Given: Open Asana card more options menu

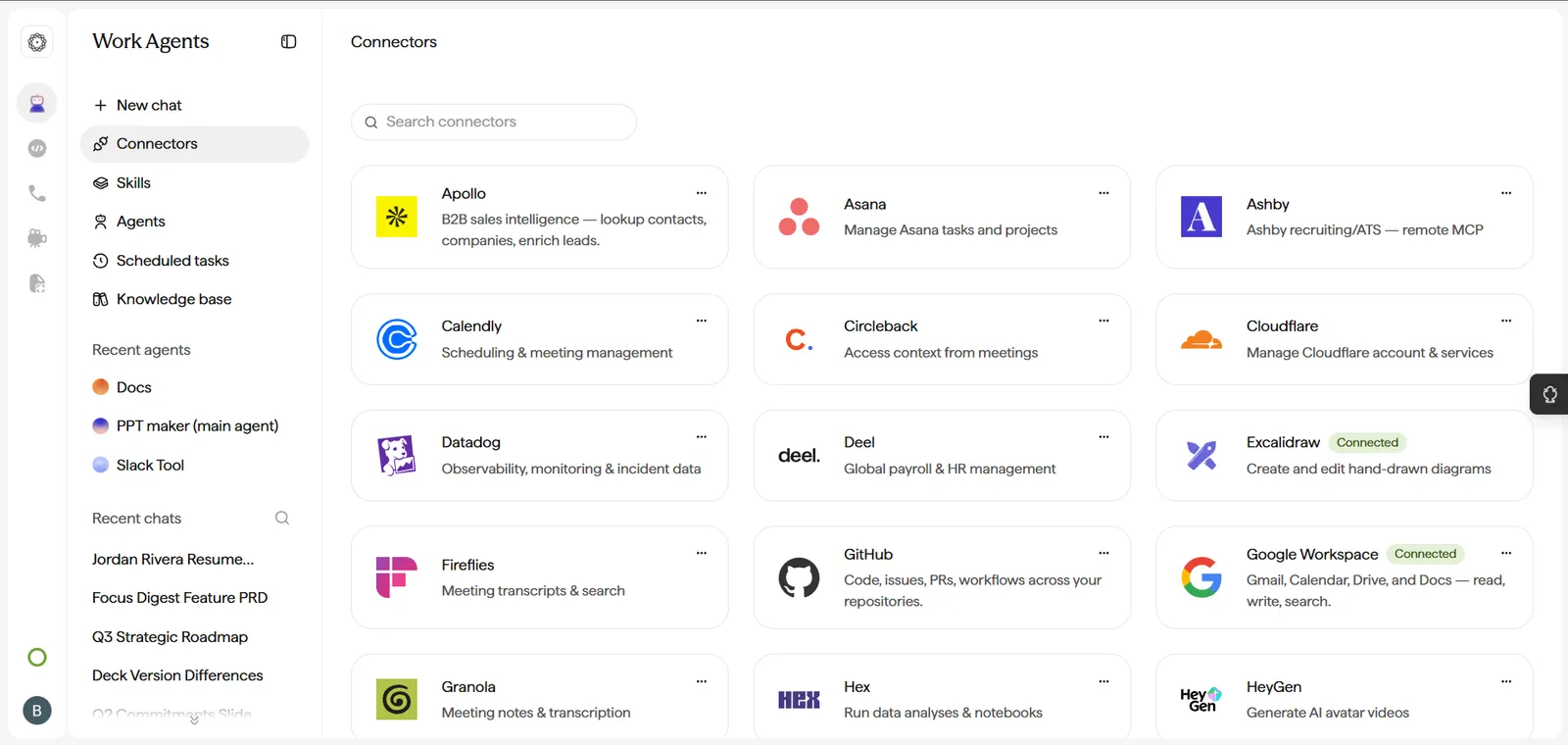Looking at the screenshot, I should click(x=1104, y=193).
